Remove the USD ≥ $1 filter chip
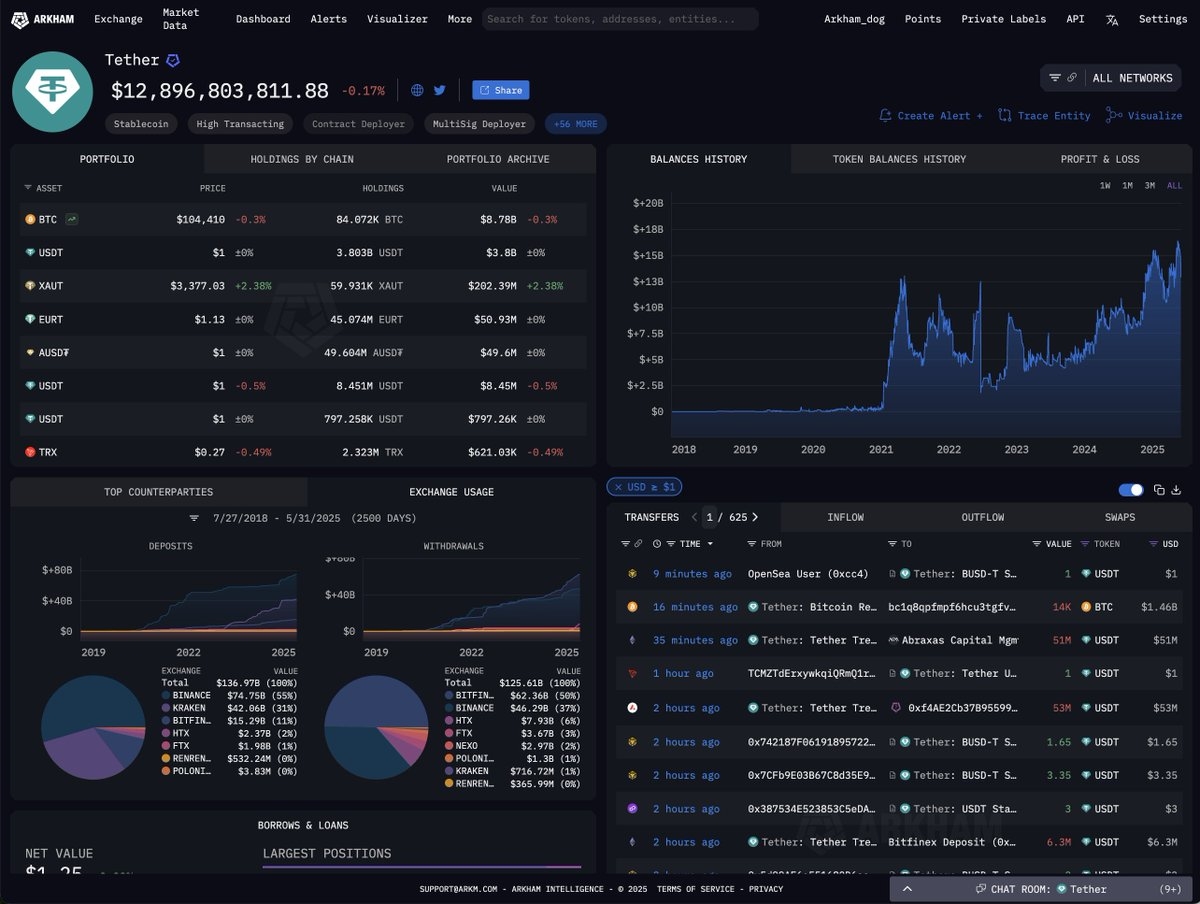Image resolution: width=1200 pixels, height=904 pixels. [616, 487]
